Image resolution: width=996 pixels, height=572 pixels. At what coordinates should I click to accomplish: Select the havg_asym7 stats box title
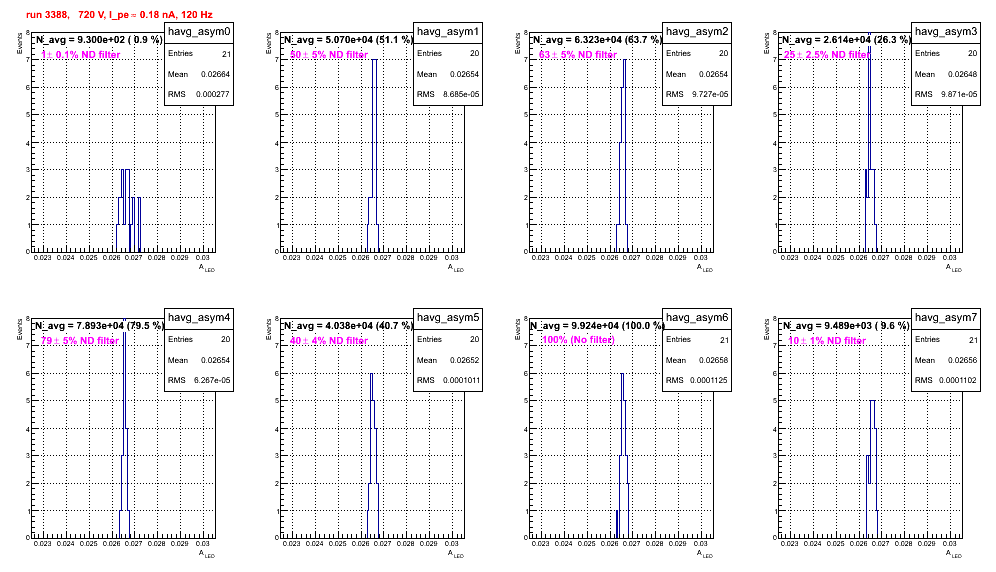point(946,317)
